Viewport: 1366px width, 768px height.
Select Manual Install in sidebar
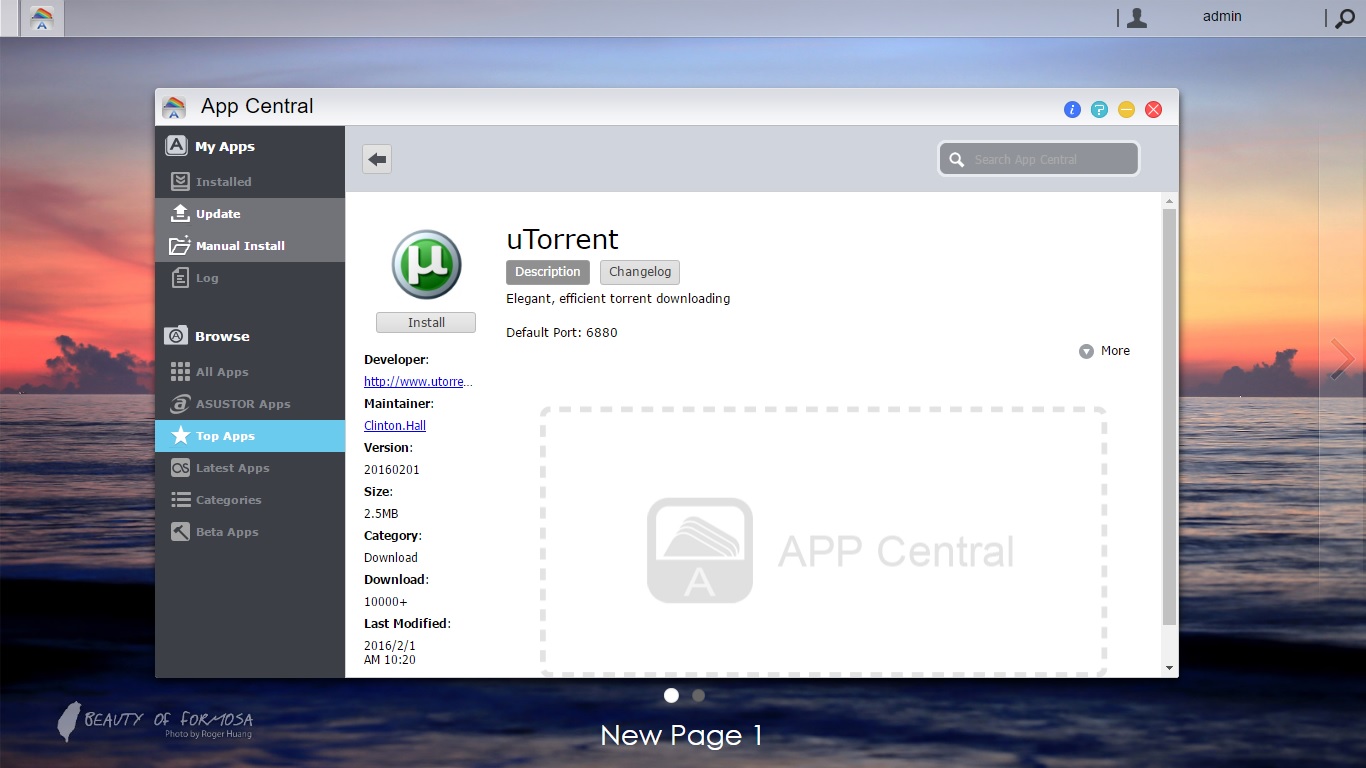[x=240, y=246]
